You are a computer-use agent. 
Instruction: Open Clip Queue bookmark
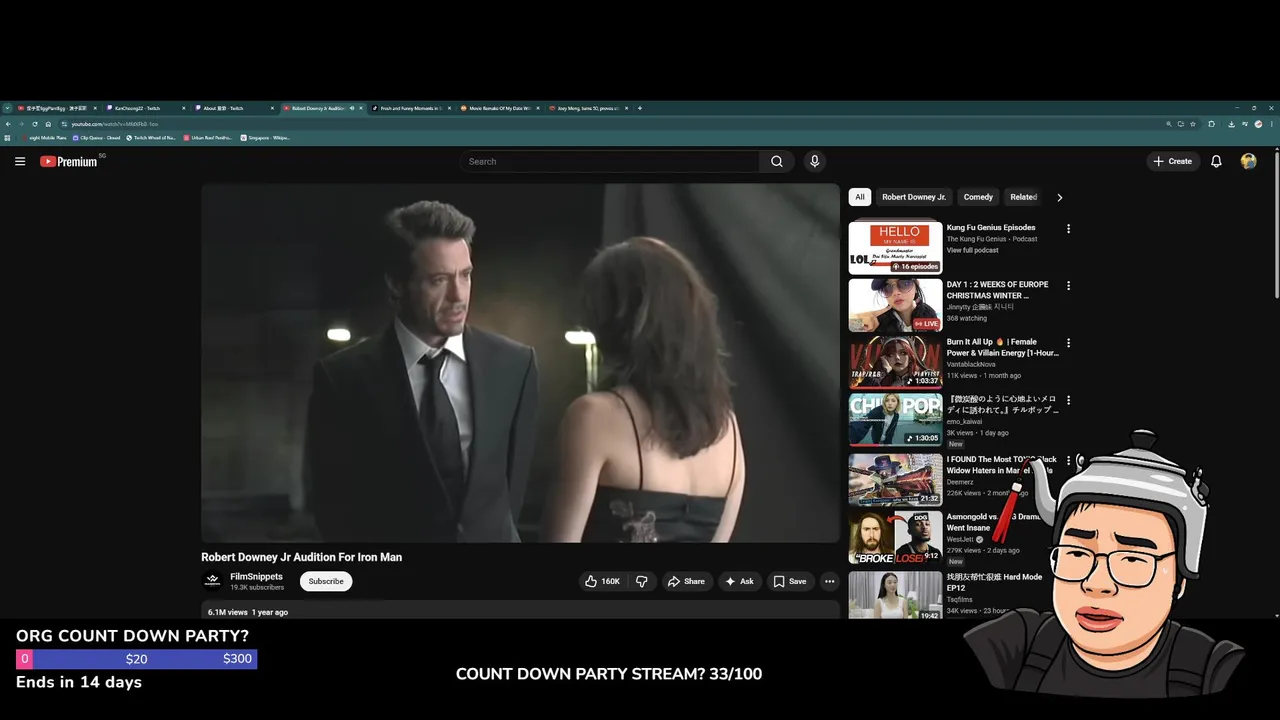[96, 138]
